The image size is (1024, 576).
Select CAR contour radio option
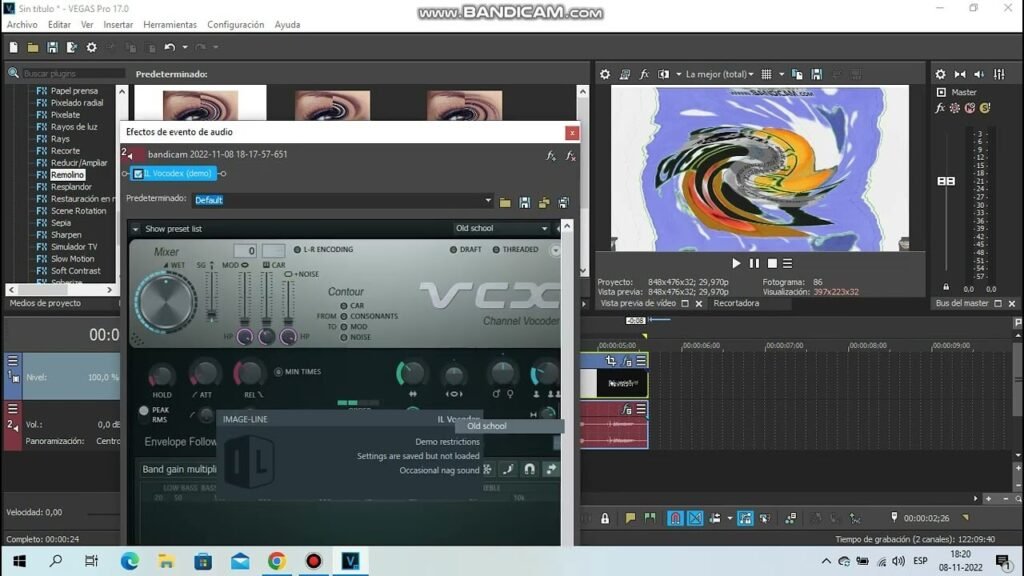tap(344, 306)
